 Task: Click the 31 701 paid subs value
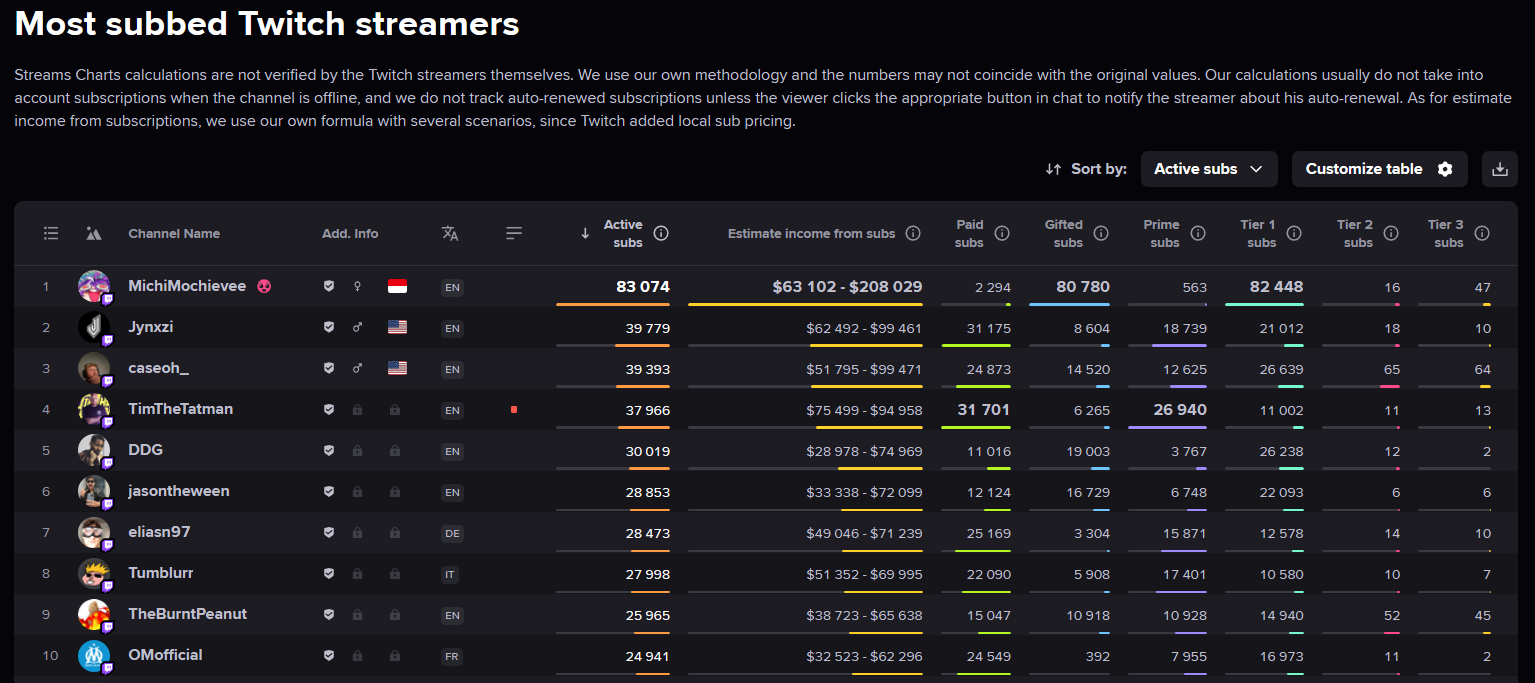[x=984, y=409]
